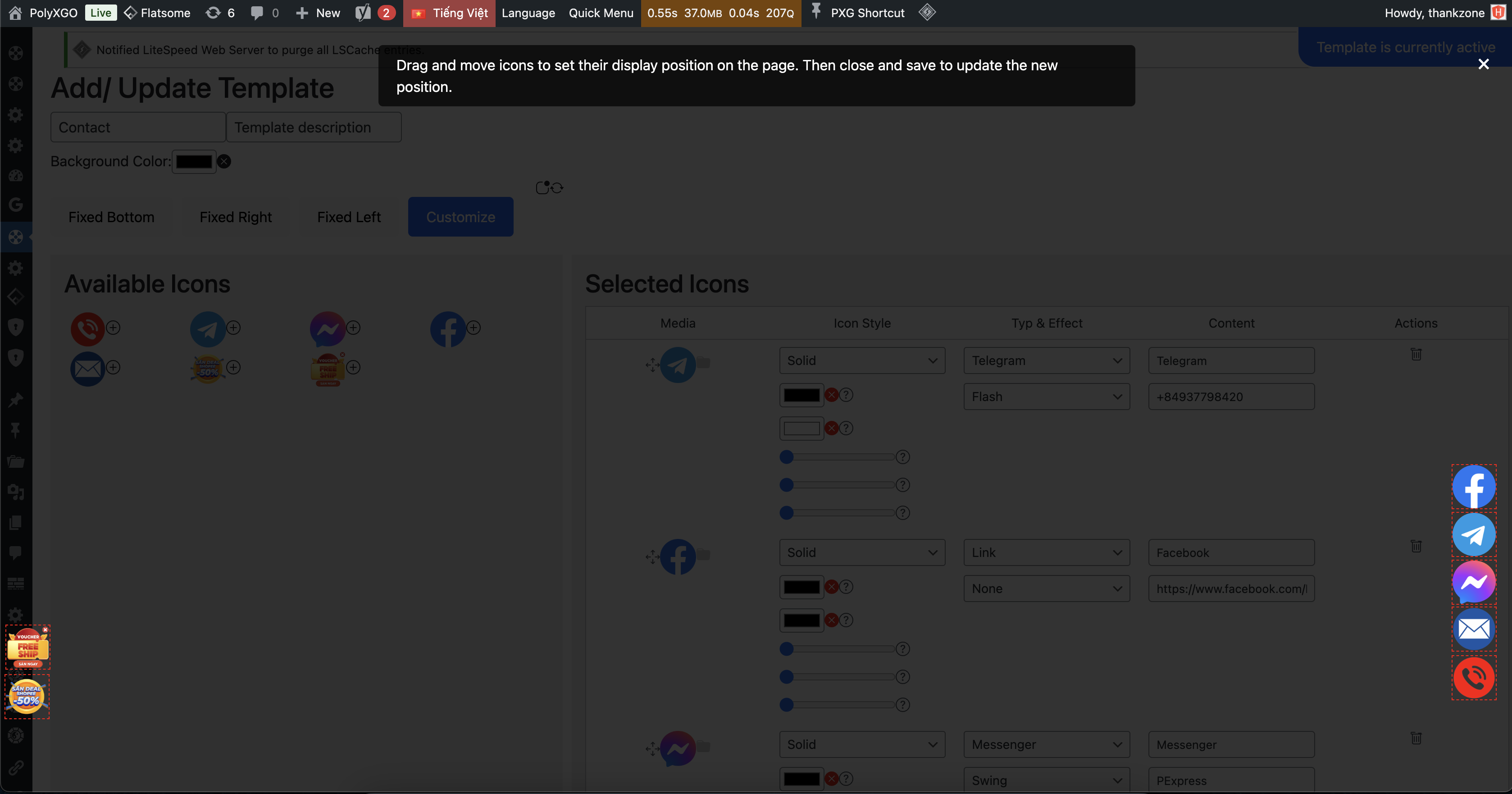Open the Facebook row's Solid icon style dropdown
This screenshot has width=1512, height=794.
coord(862,552)
